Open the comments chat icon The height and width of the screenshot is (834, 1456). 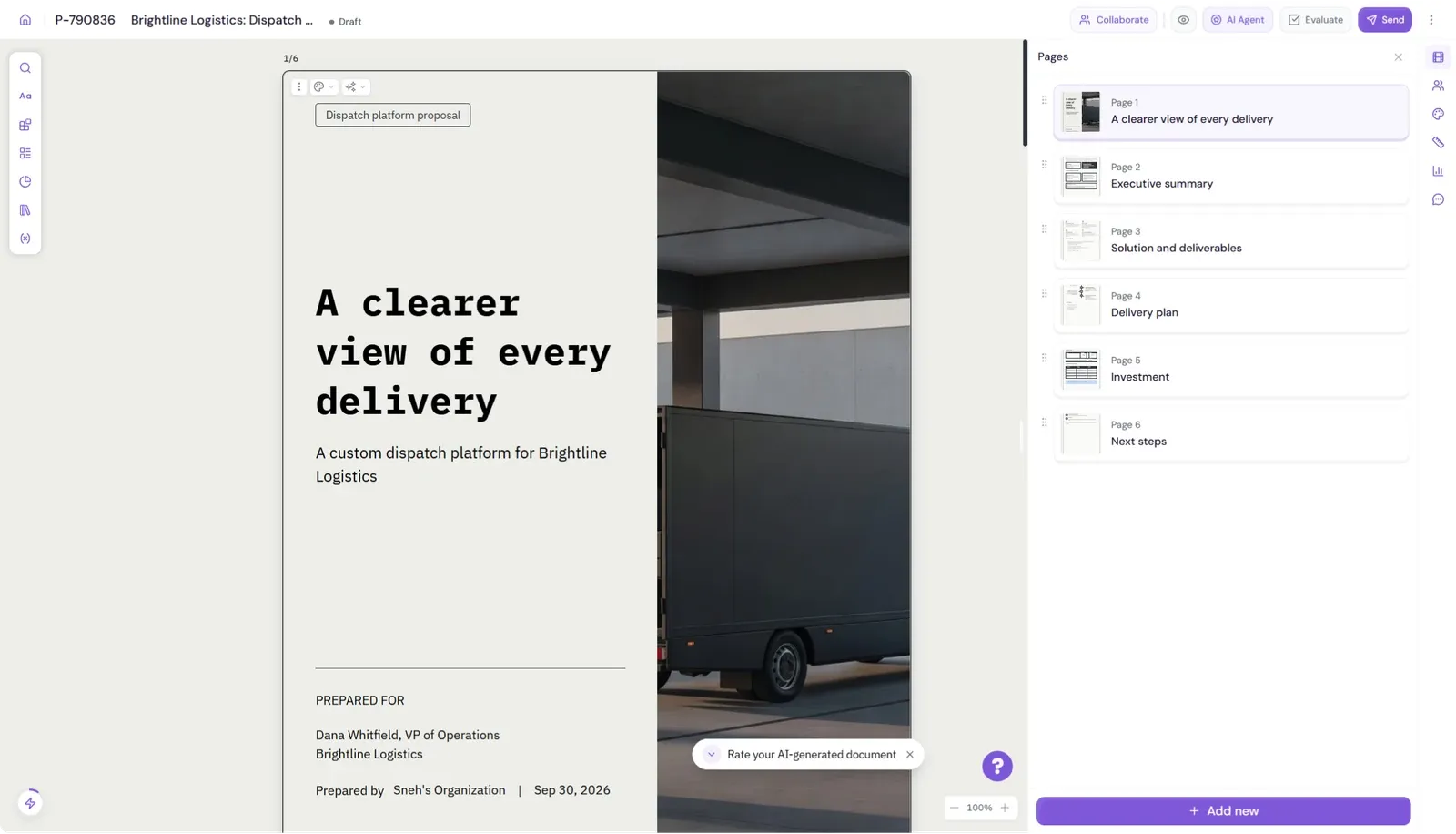[1438, 199]
